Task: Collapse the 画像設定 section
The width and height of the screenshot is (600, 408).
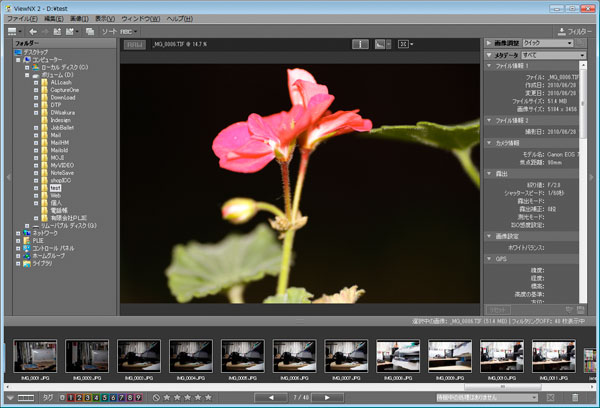Action: (x=489, y=236)
